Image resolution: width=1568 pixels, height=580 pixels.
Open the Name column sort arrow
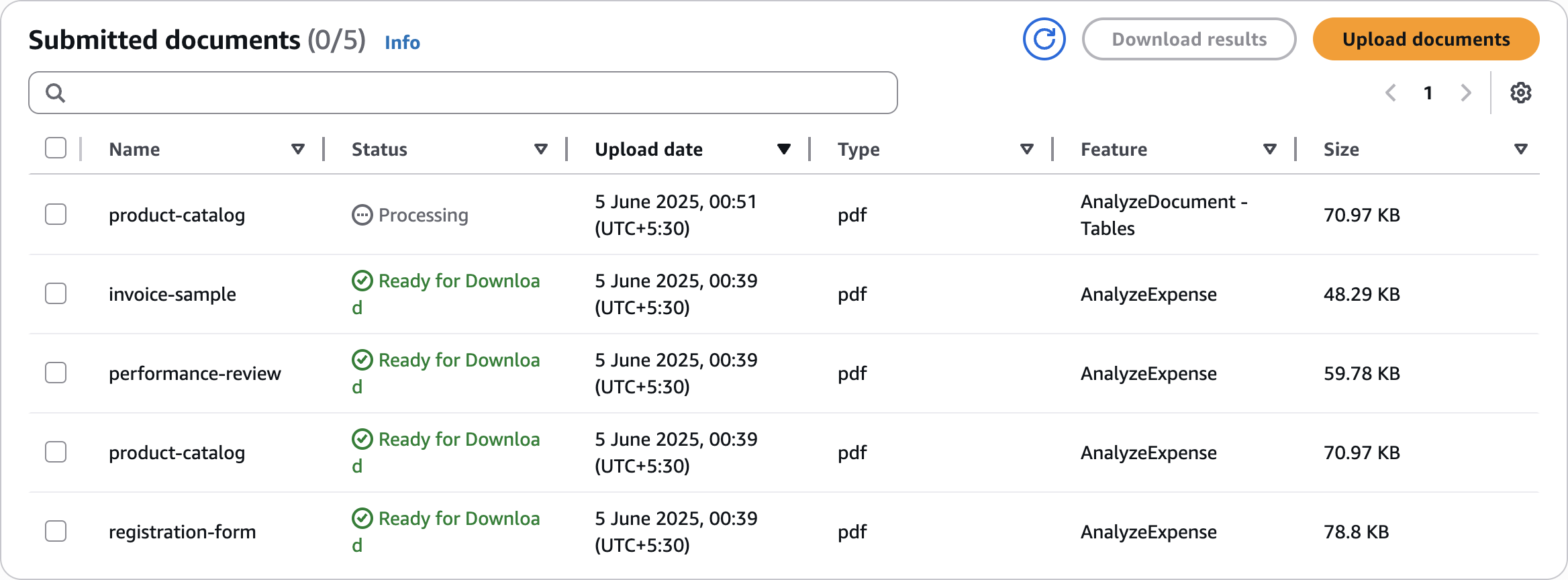[x=298, y=149]
